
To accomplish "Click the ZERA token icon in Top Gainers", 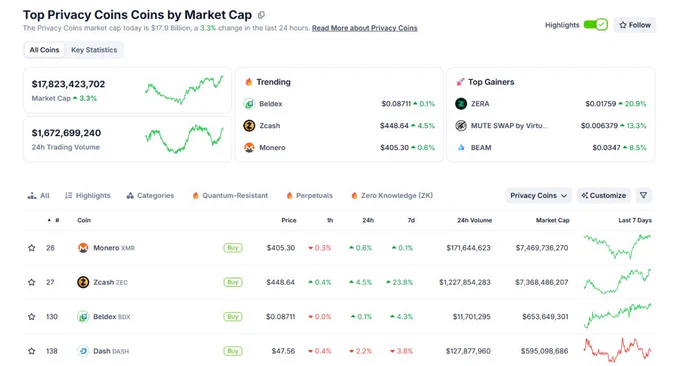I will pyautogui.click(x=461, y=104).
